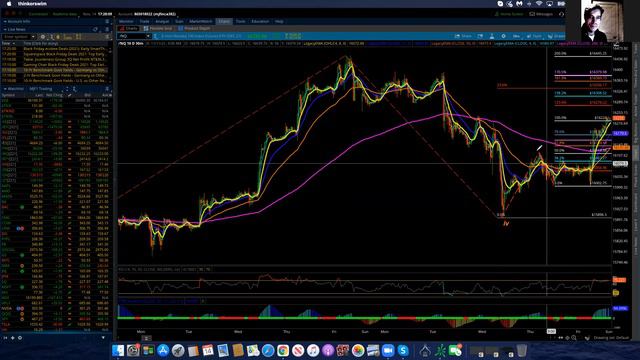The height and width of the screenshot is (360, 640).
Task: Click the flask studies icon in the chart toolbar
Action: 492,36
